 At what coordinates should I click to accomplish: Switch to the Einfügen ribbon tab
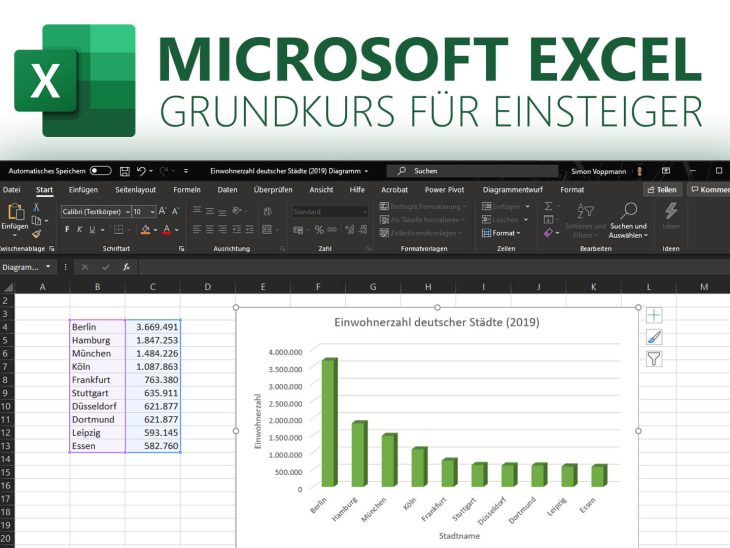click(83, 189)
